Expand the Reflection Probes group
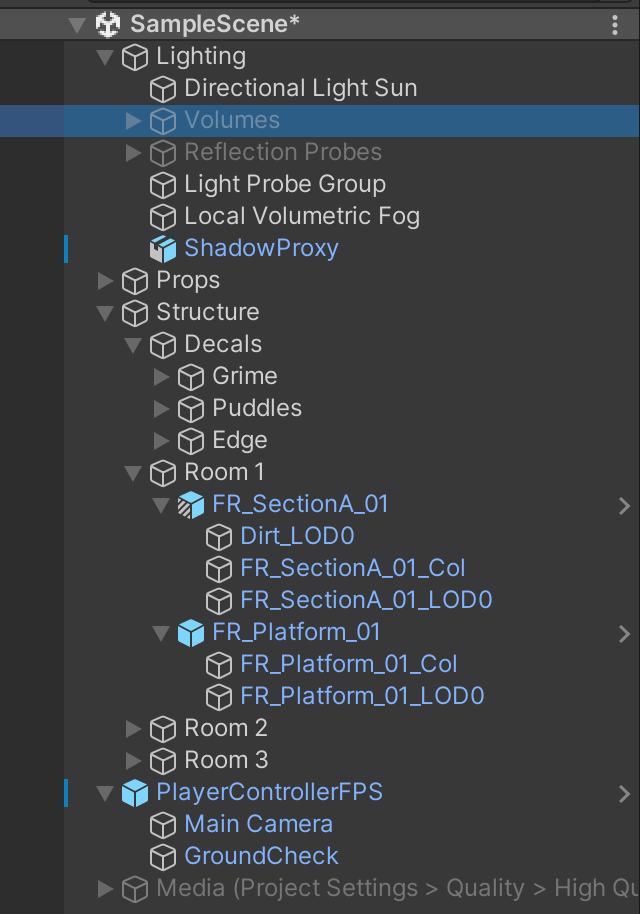Viewport: 640px width, 914px height. [133, 152]
